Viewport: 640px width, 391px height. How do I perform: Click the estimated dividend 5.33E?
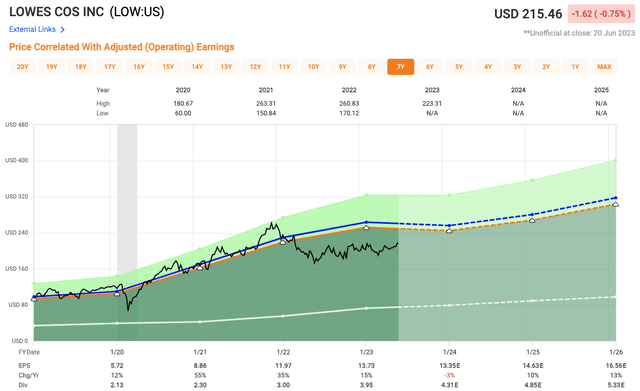(616, 385)
